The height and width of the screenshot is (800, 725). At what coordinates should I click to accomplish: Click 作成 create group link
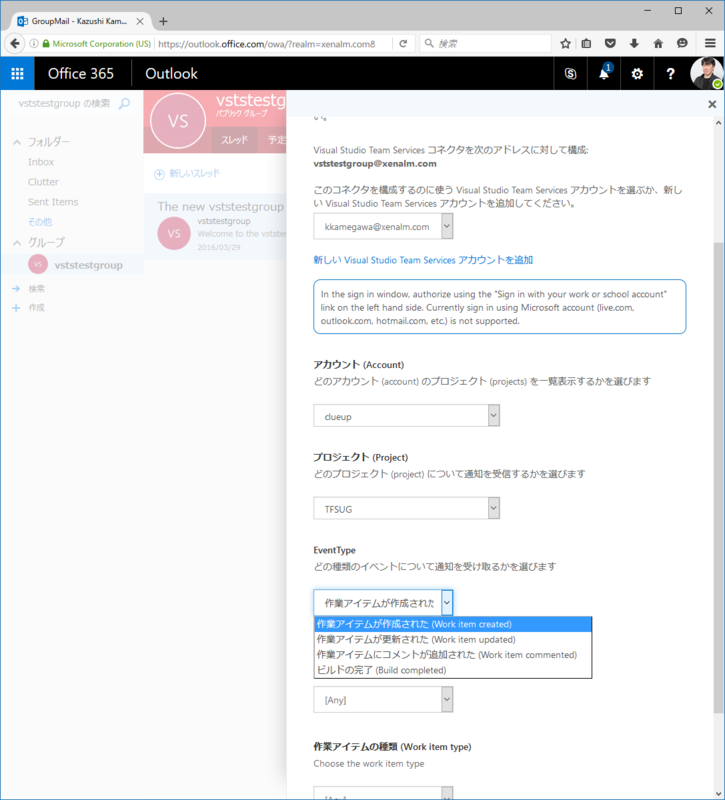point(36,308)
